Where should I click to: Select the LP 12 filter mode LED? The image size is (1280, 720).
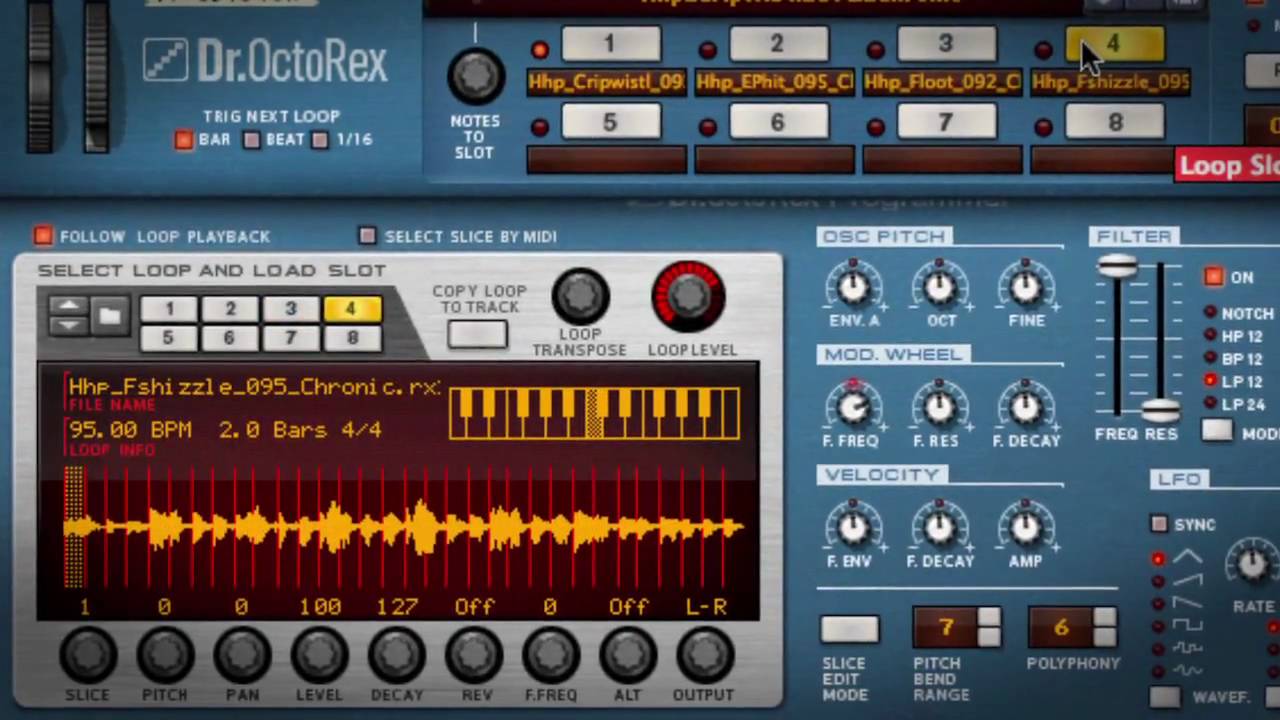click(x=1211, y=381)
